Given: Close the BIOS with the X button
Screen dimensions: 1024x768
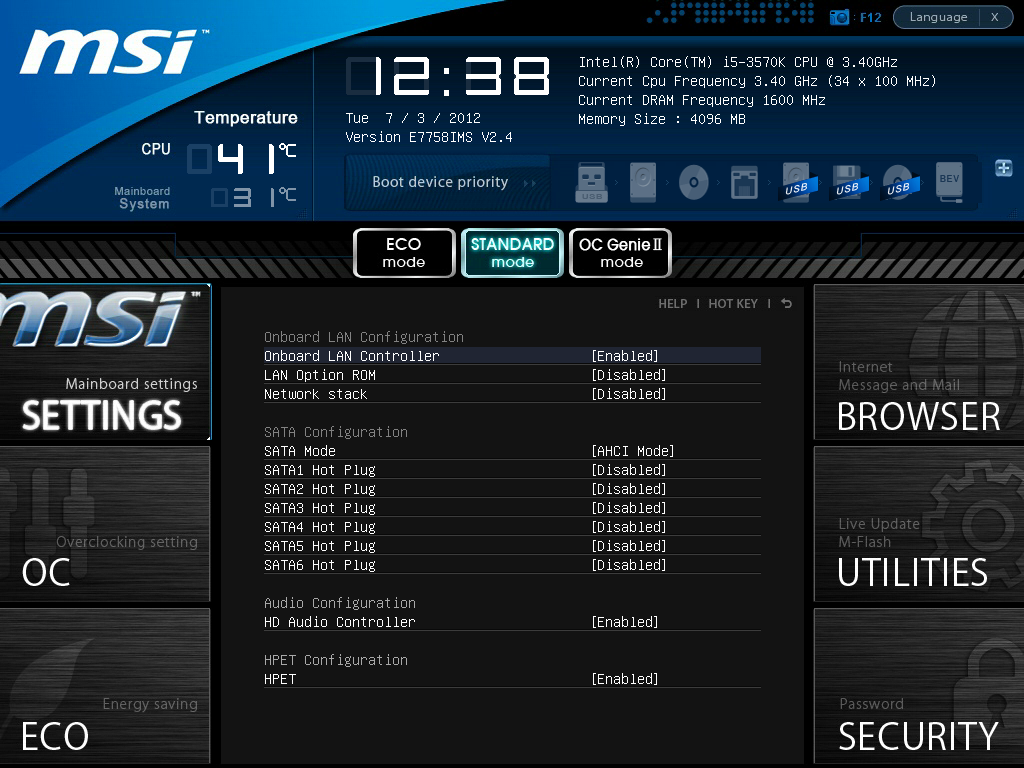Looking at the screenshot, I should tap(995, 17).
